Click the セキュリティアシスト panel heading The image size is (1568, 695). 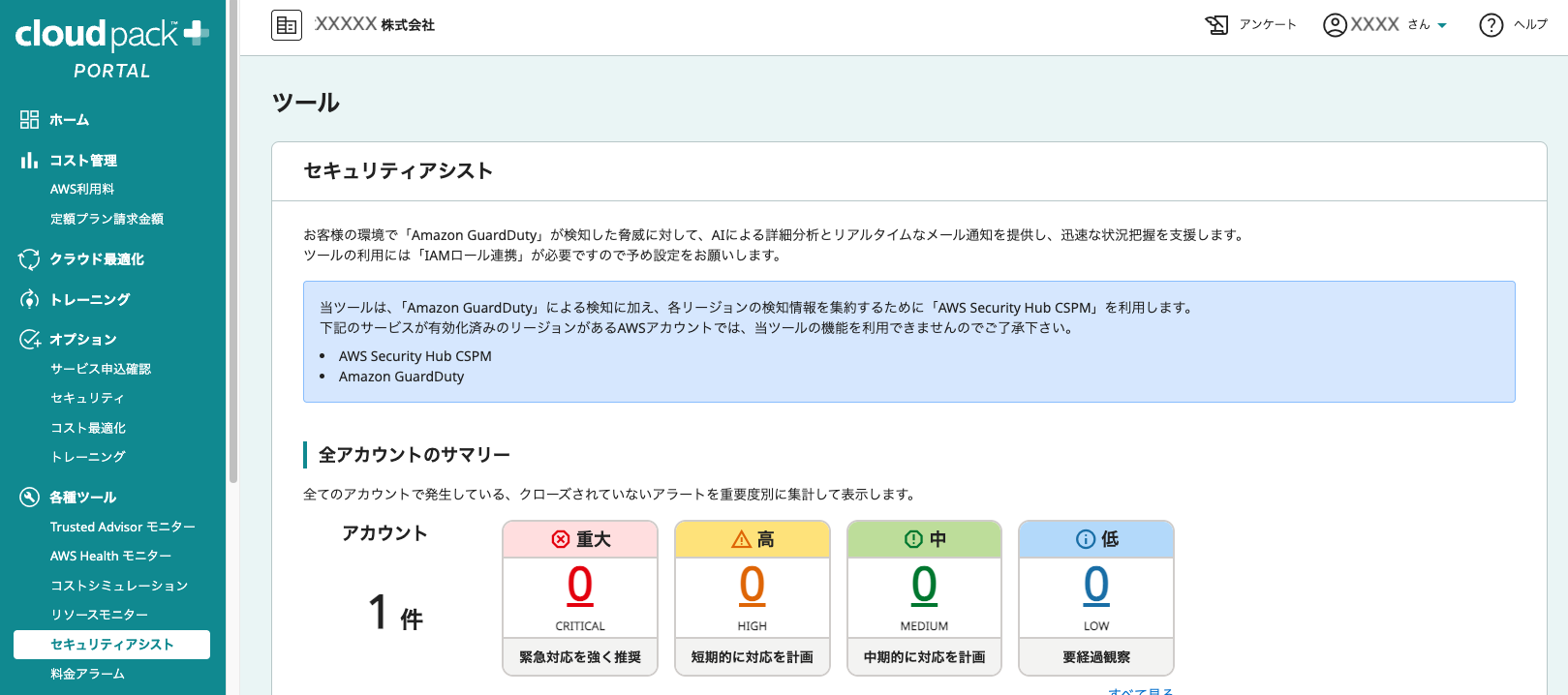[x=398, y=171]
